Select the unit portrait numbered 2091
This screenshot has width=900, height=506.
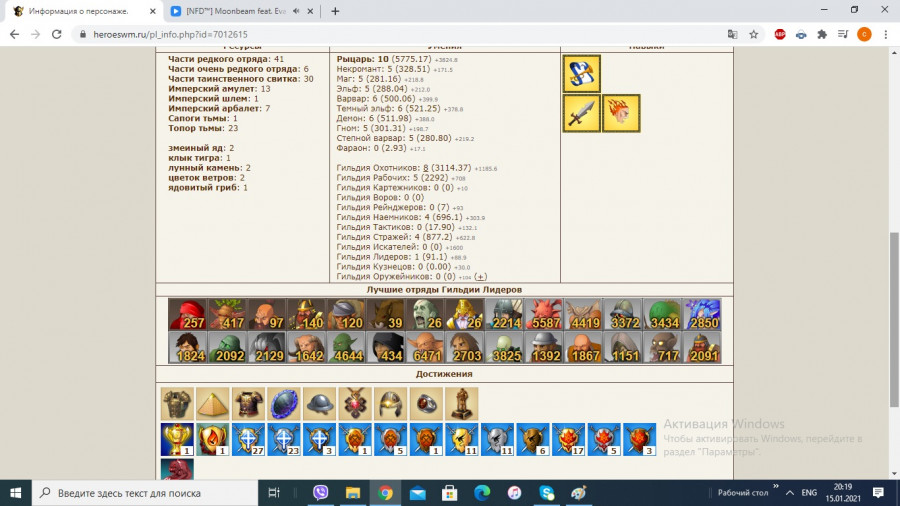702,347
